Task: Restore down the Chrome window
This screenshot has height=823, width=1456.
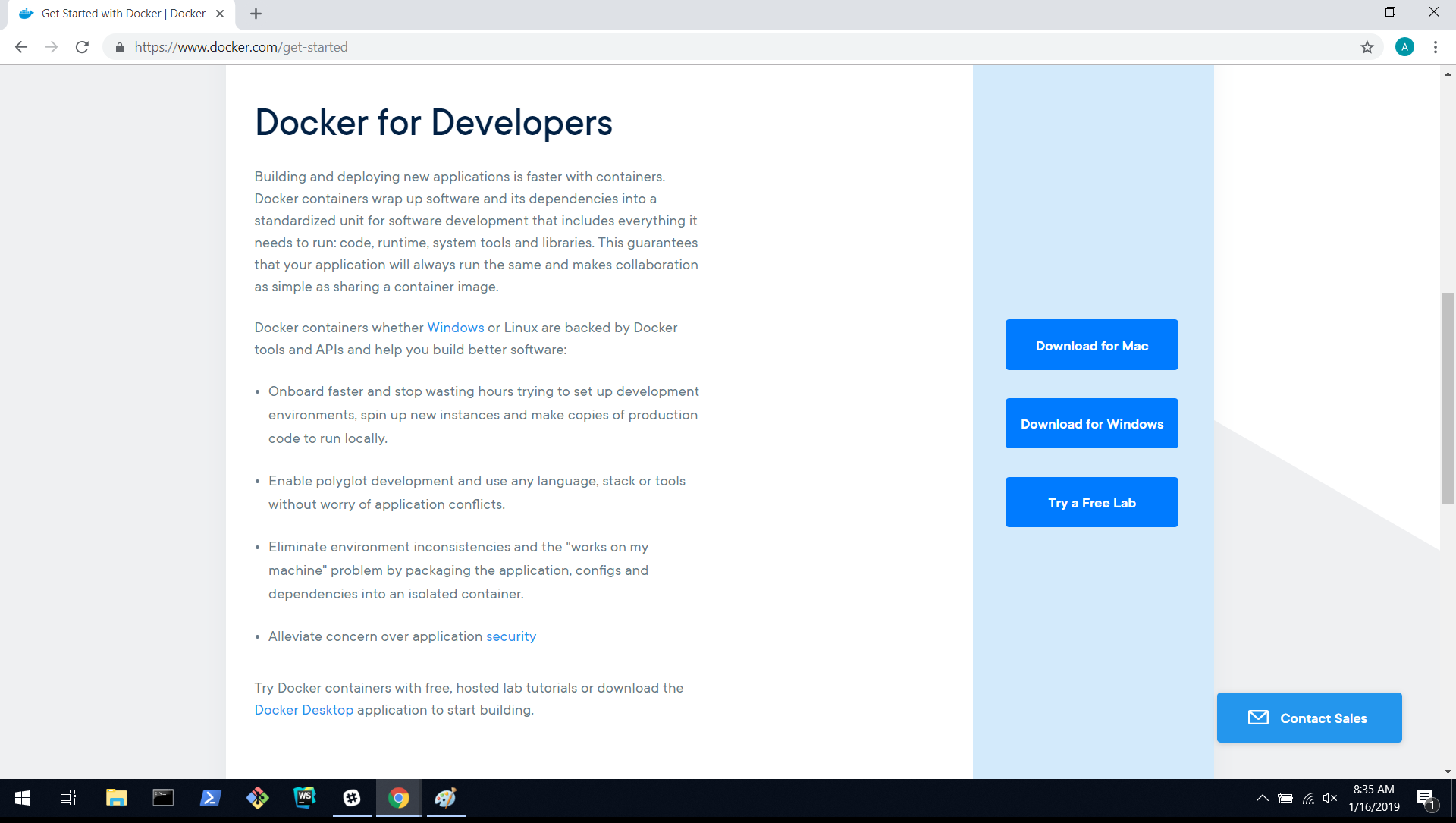Action: 1390,12
